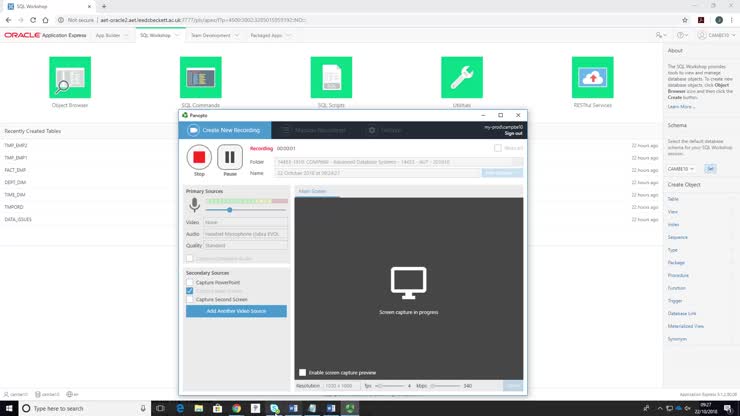Open the Object Browser icon
Screen dimensions: 740x416
[70, 77]
